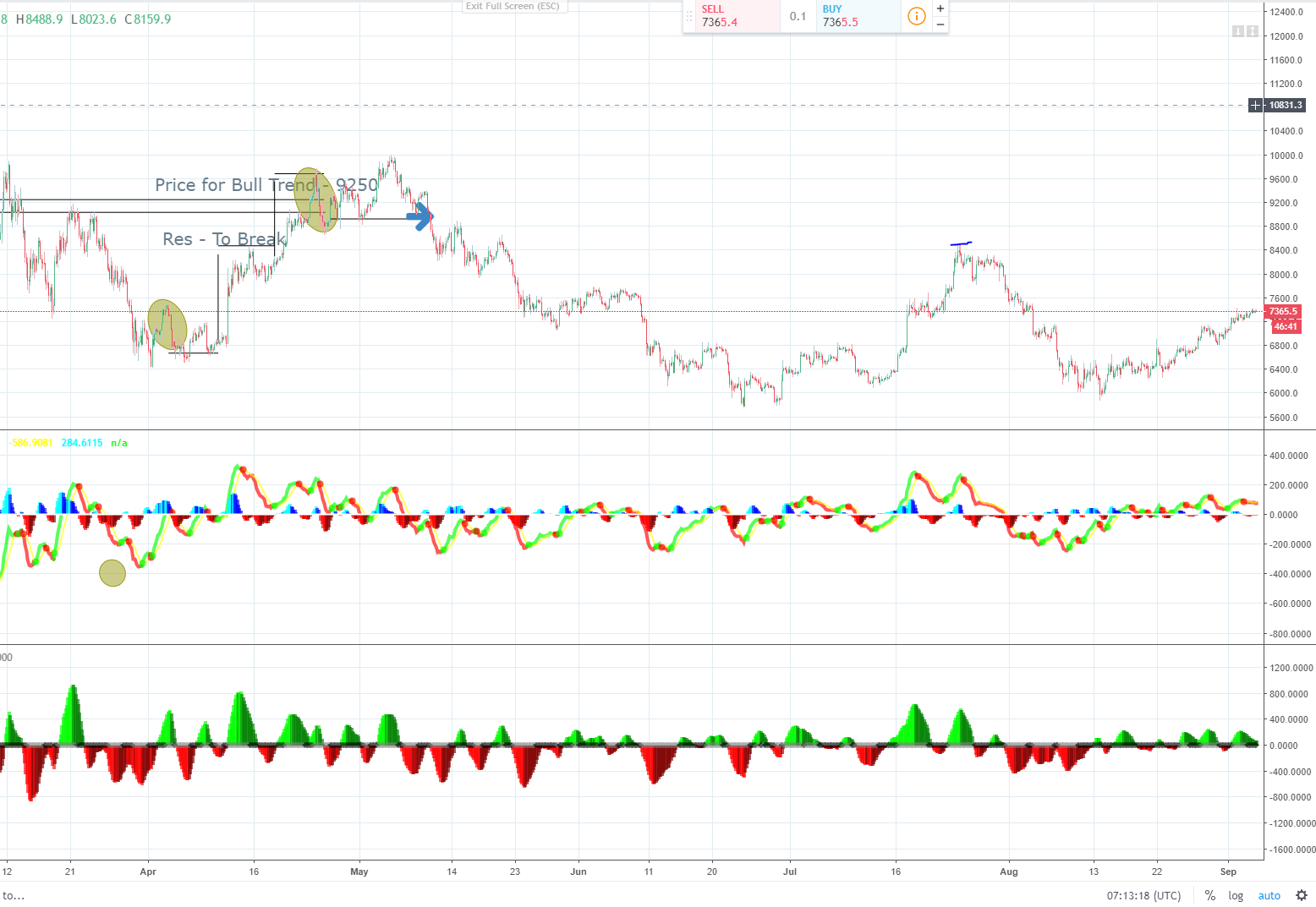Select the 'Res - To Break' annotation
This screenshot has width=1316, height=907.
[x=225, y=239]
